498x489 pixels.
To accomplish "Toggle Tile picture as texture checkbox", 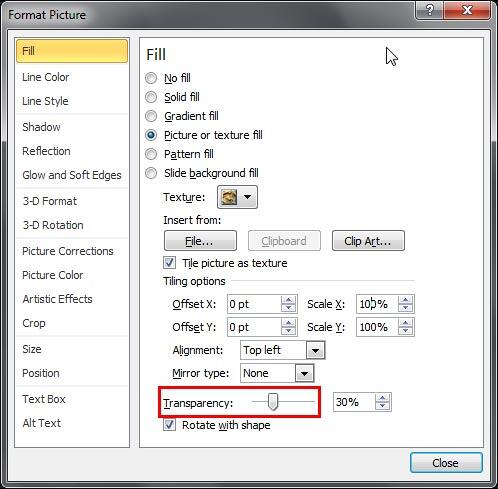I will (169, 263).
